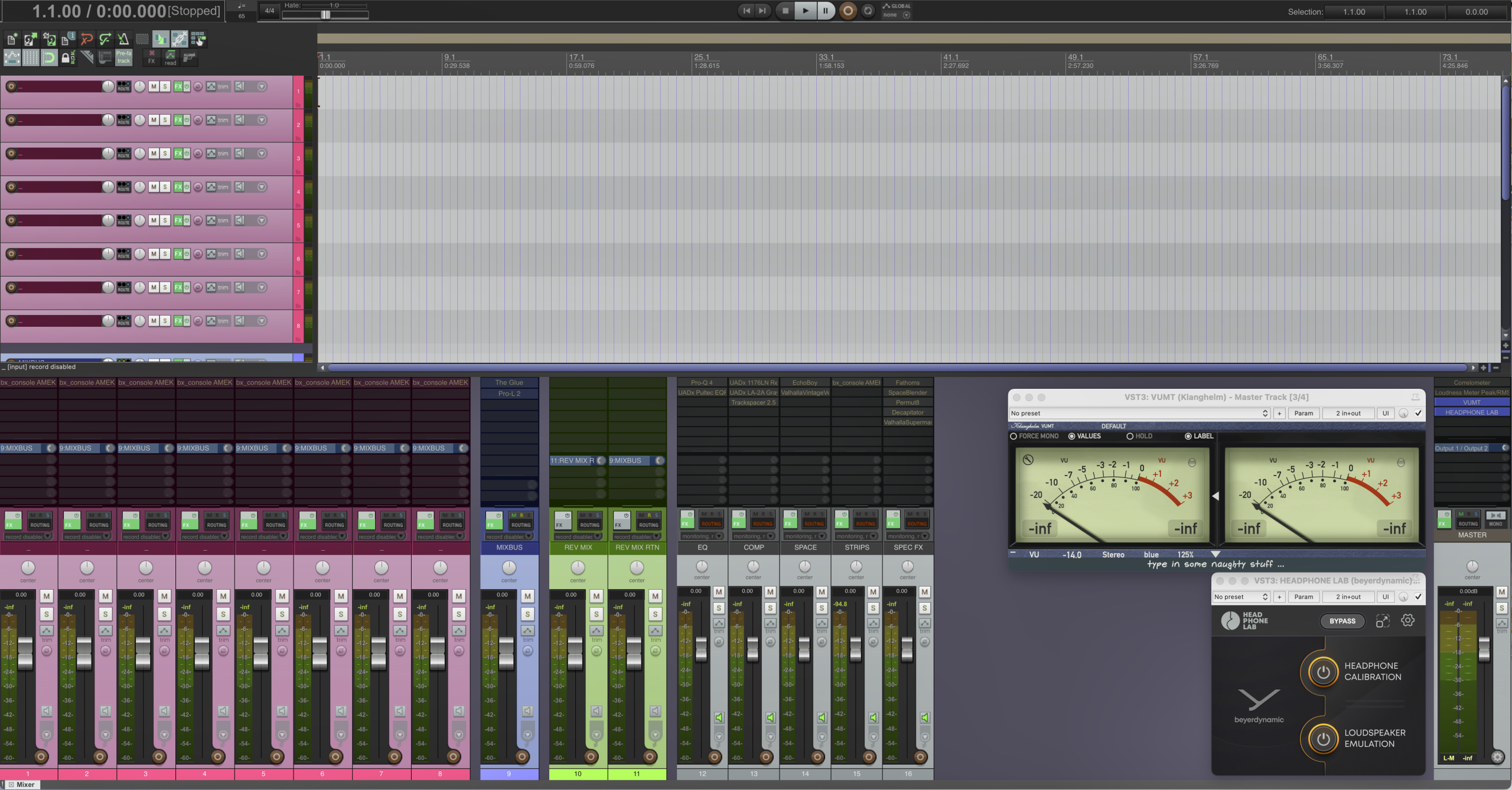Uncheck the VUMT plugin enable checkbox

[x=1418, y=413]
